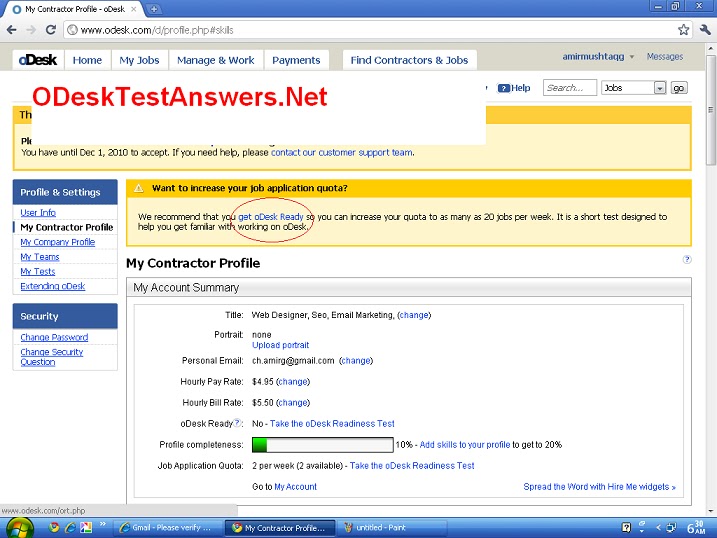The height and width of the screenshot is (538, 717).
Task: Open User Info in sidebar
Action: pyautogui.click(x=38, y=213)
